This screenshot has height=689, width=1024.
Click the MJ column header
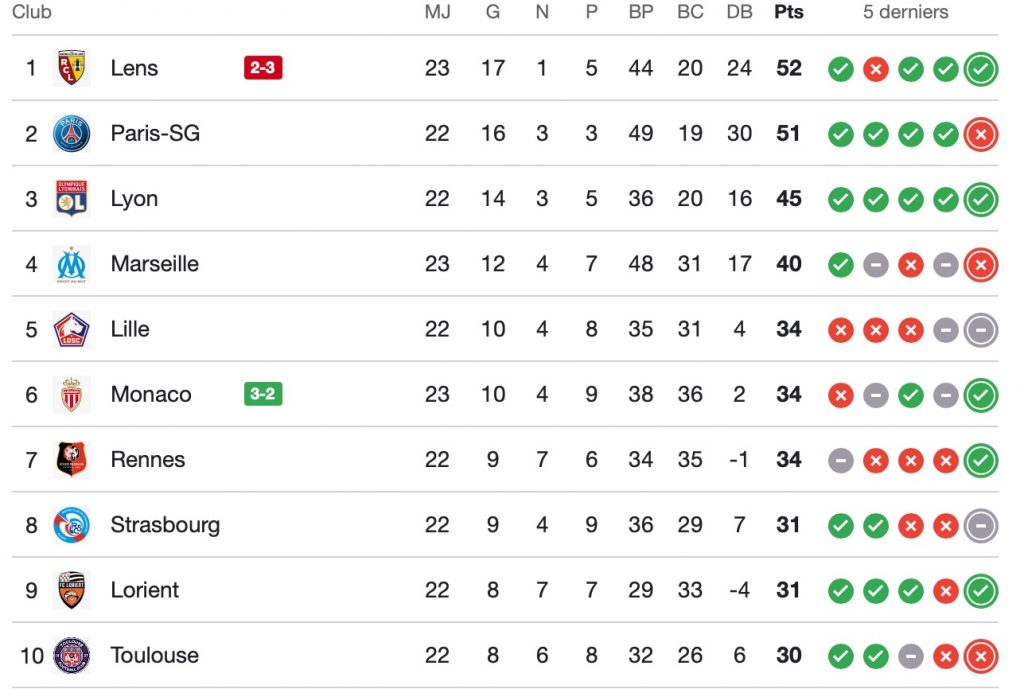[x=437, y=13]
